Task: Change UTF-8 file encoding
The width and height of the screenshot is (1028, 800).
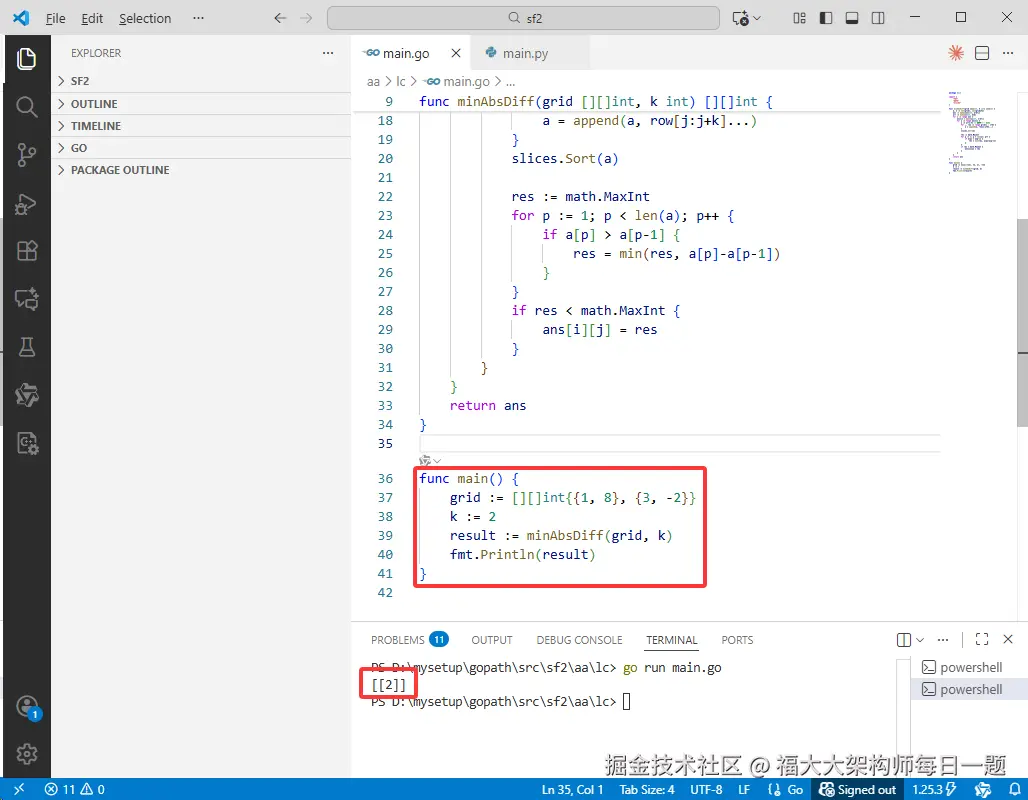Action: tap(705, 790)
